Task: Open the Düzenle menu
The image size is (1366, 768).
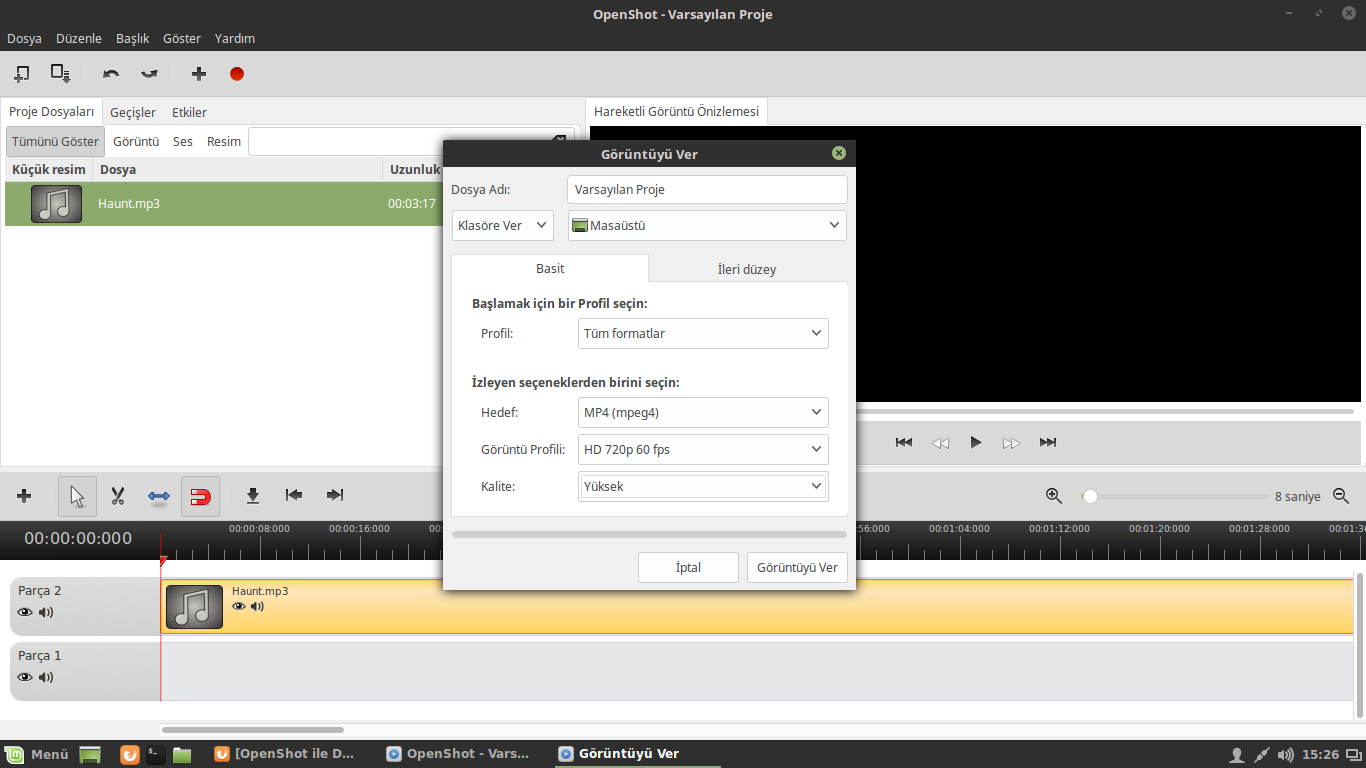Action: 79,38
